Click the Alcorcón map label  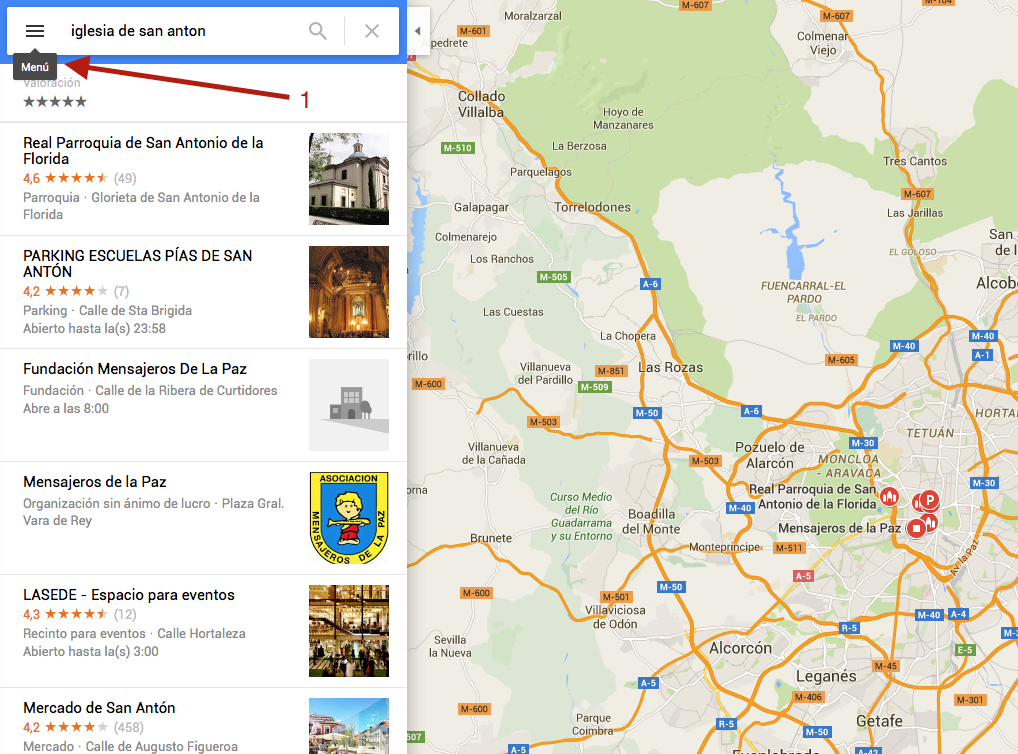click(x=740, y=648)
